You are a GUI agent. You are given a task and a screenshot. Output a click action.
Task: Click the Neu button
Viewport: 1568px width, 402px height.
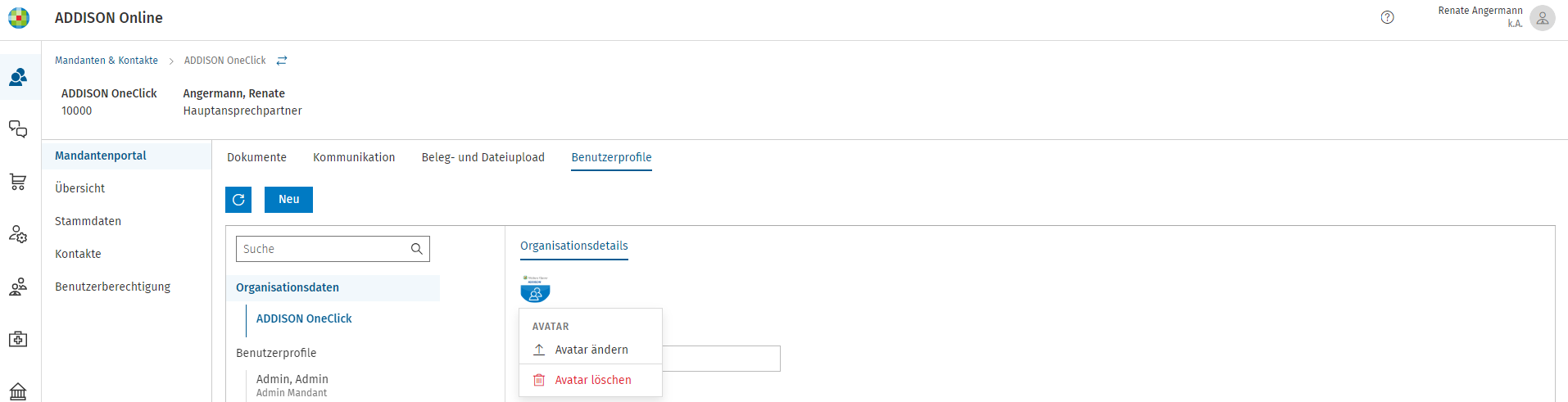(x=288, y=200)
